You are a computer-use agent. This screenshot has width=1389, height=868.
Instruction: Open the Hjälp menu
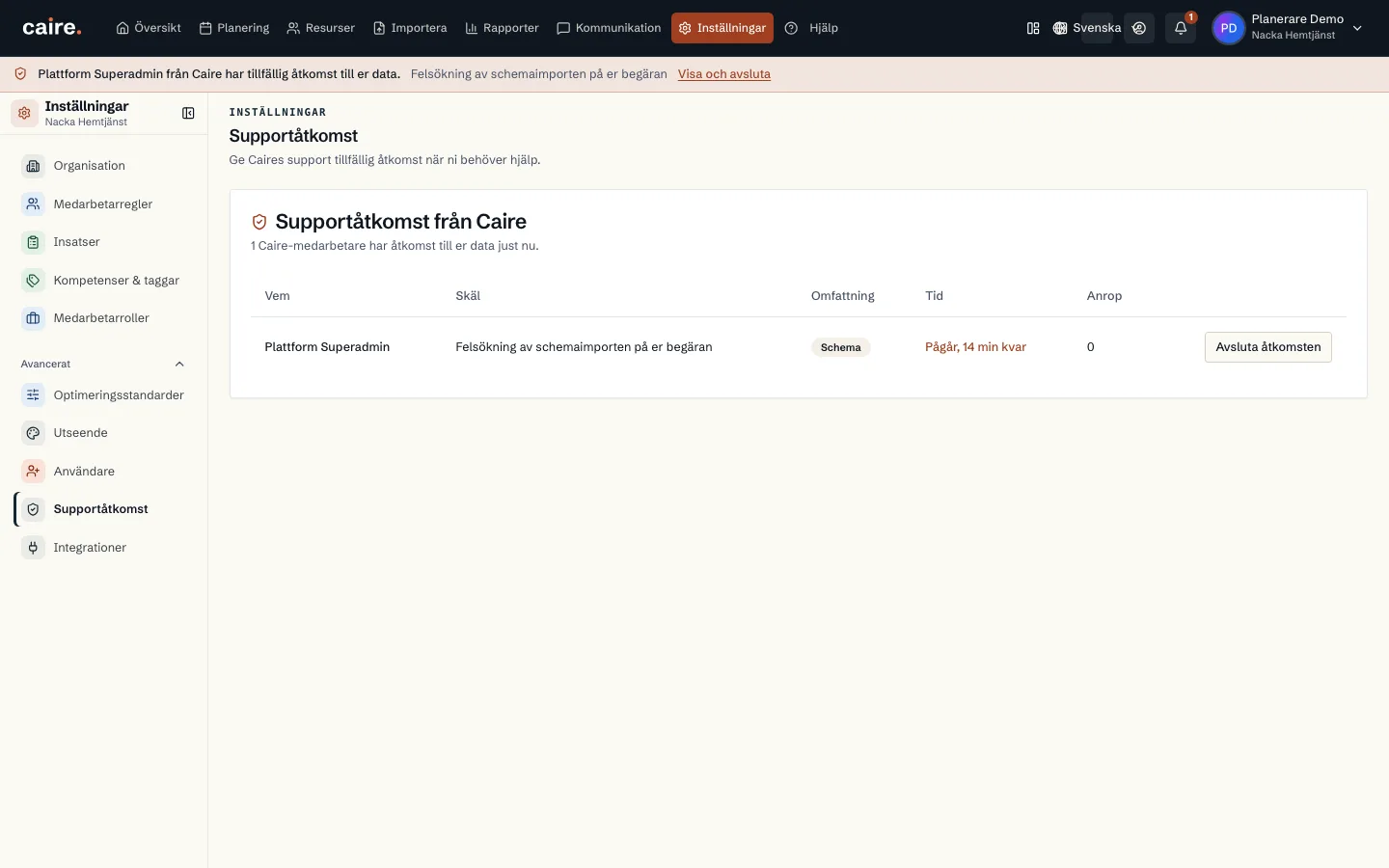click(811, 28)
